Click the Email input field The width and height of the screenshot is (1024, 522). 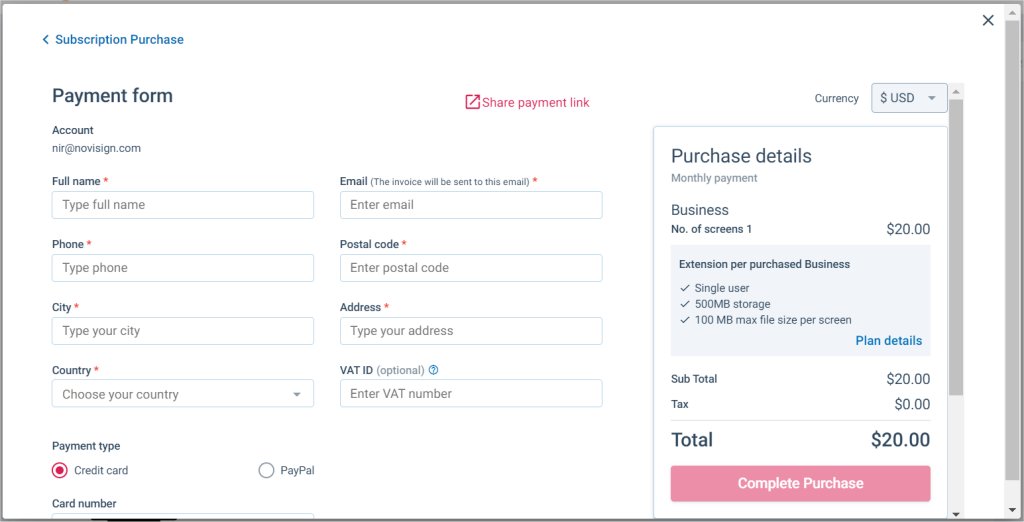471,205
